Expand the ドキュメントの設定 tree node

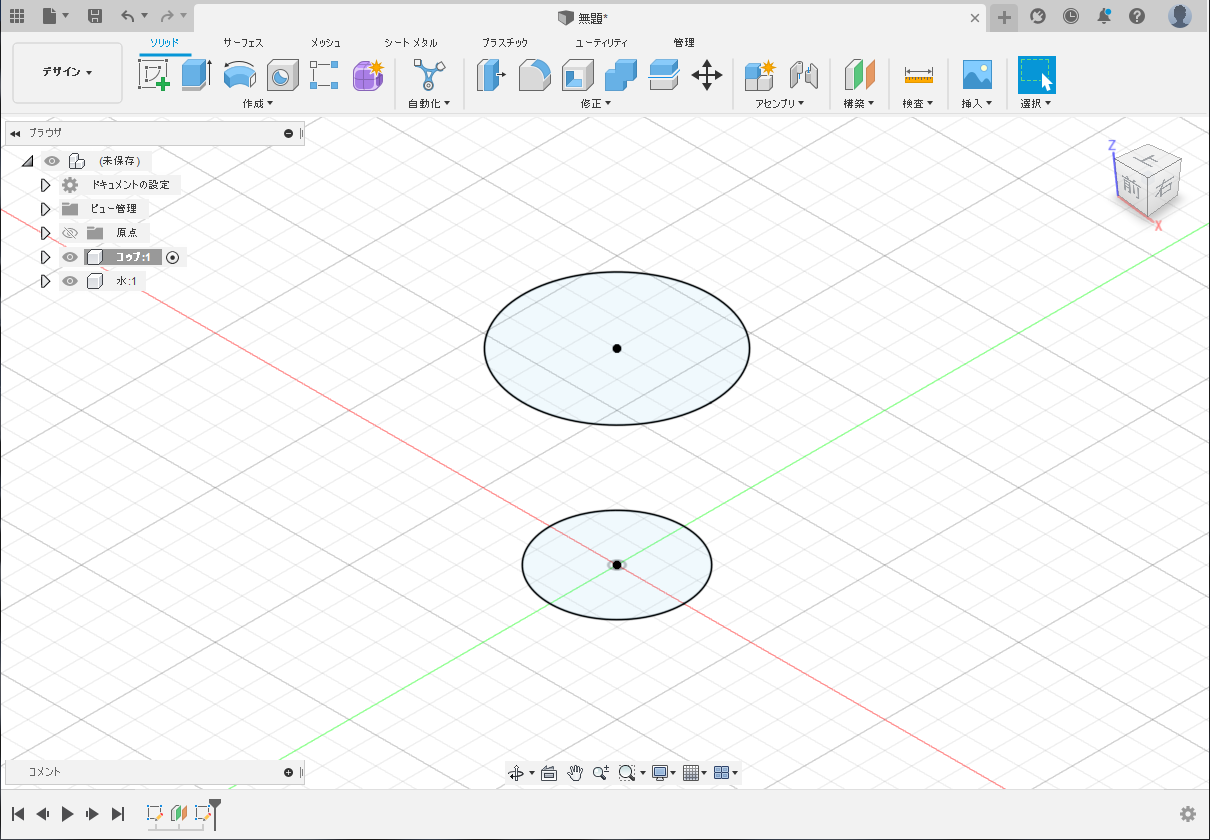tap(45, 185)
